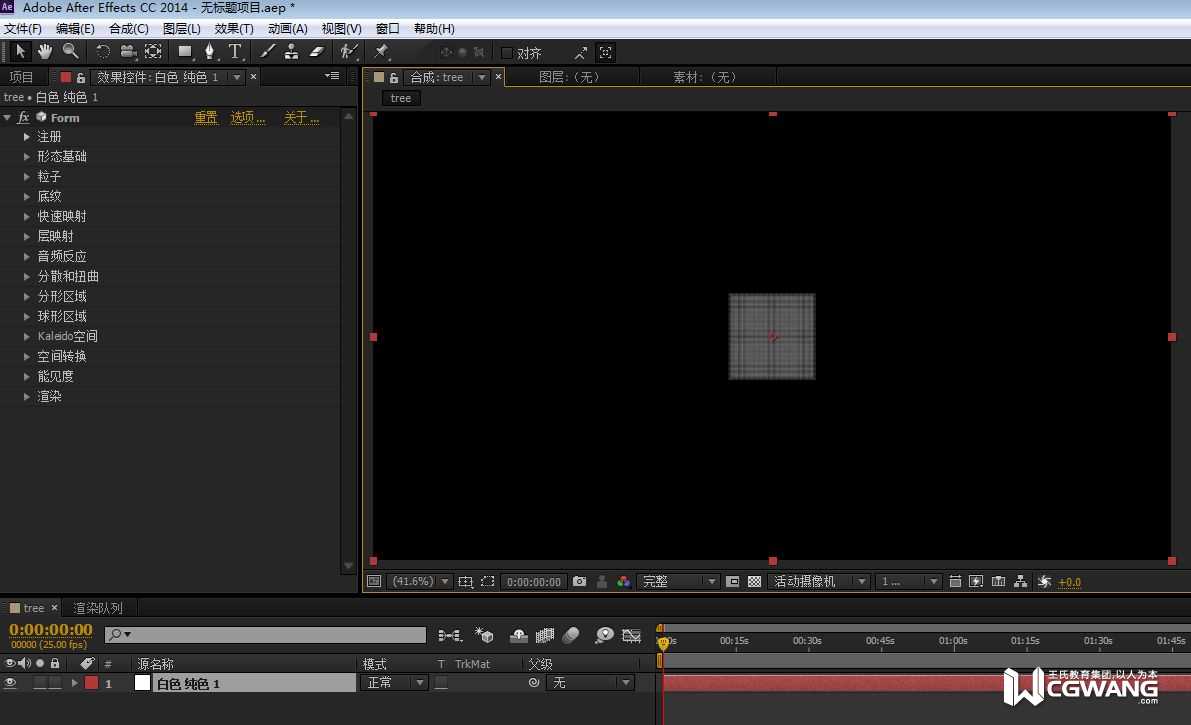Viewport: 1191px width, 725px height.
Task: Select the Rectangle shape tool
Action: 185,52
